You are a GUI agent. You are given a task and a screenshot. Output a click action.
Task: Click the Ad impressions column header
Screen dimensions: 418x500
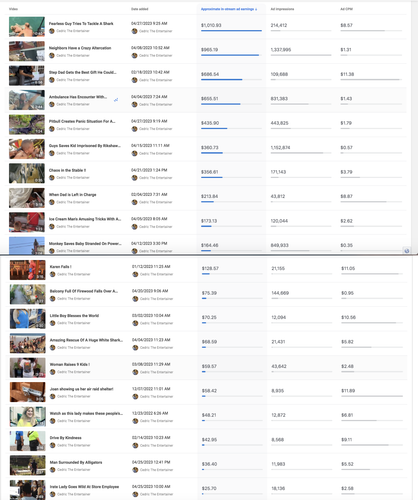(x=282, y=9)
